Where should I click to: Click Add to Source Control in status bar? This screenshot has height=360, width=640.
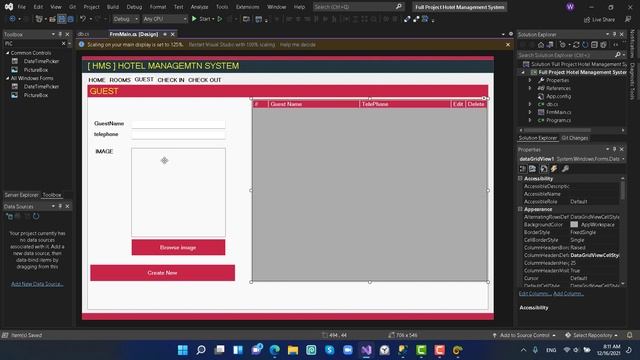click(524, 335)
